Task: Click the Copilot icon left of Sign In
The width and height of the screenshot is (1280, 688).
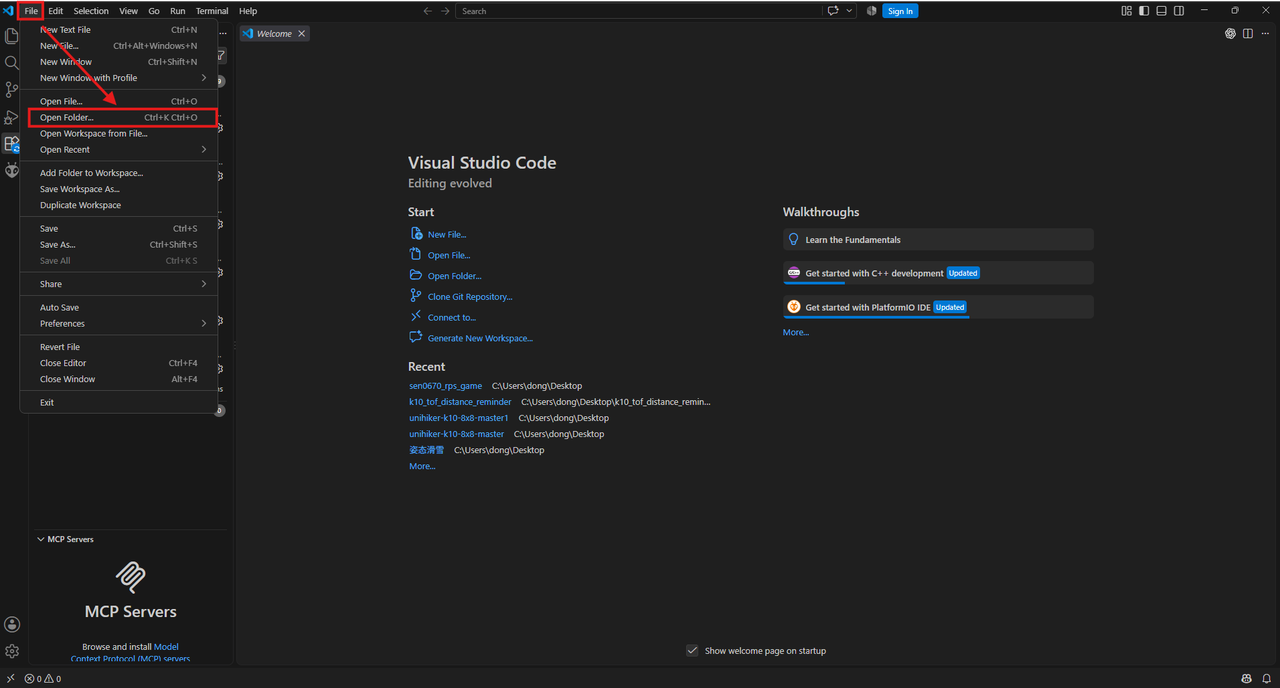Action: [871, 11]
